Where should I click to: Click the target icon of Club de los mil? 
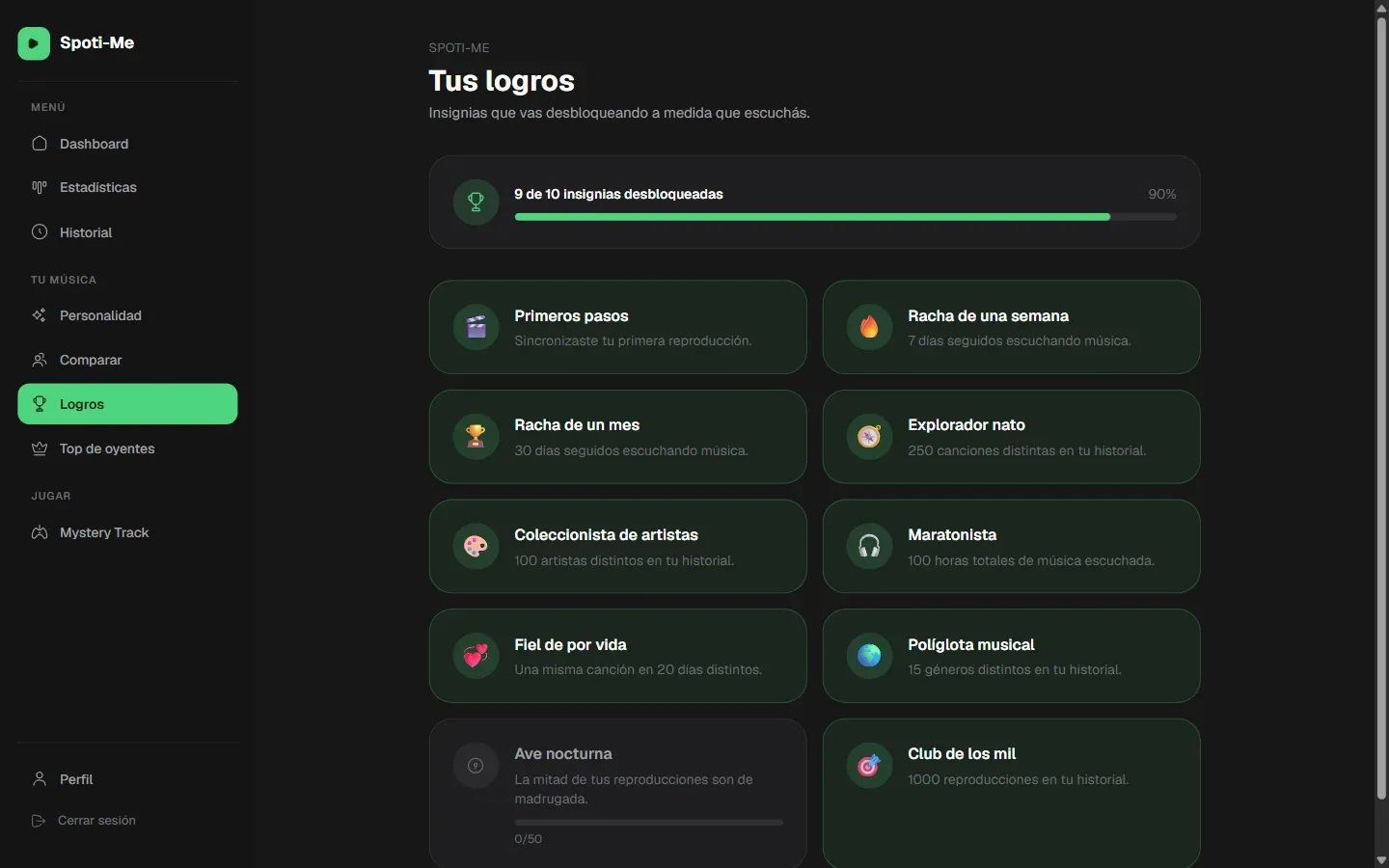(869, 766)
